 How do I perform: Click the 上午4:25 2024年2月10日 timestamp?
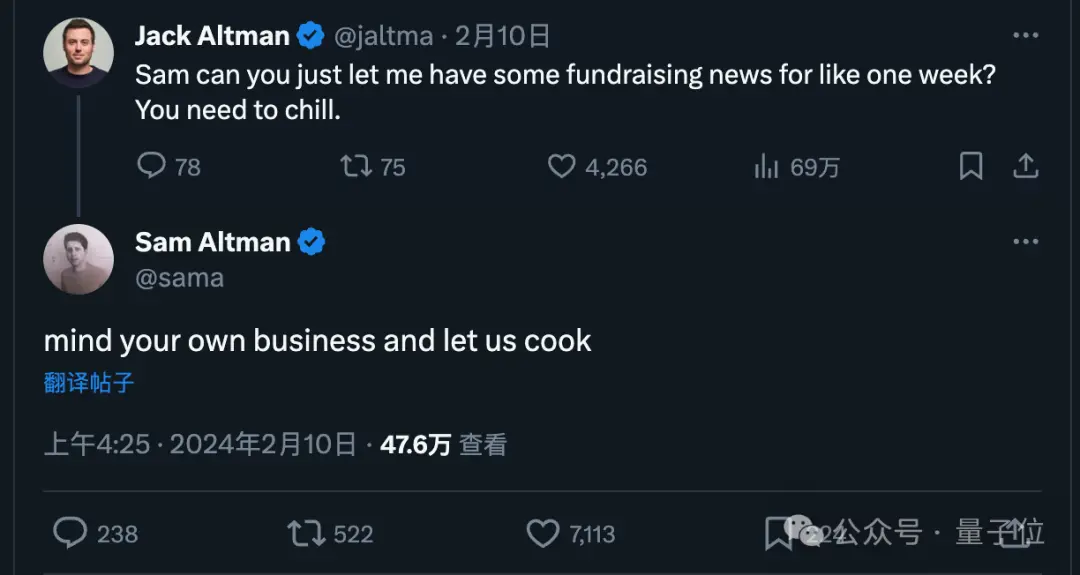point(200,444)
